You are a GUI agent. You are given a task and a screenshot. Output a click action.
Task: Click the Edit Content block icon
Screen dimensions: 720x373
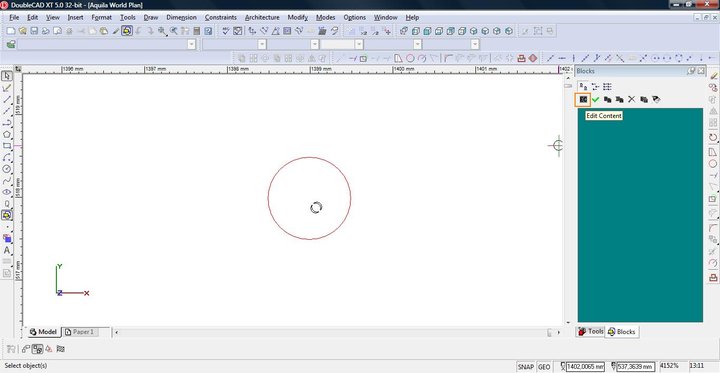[583, 99]
